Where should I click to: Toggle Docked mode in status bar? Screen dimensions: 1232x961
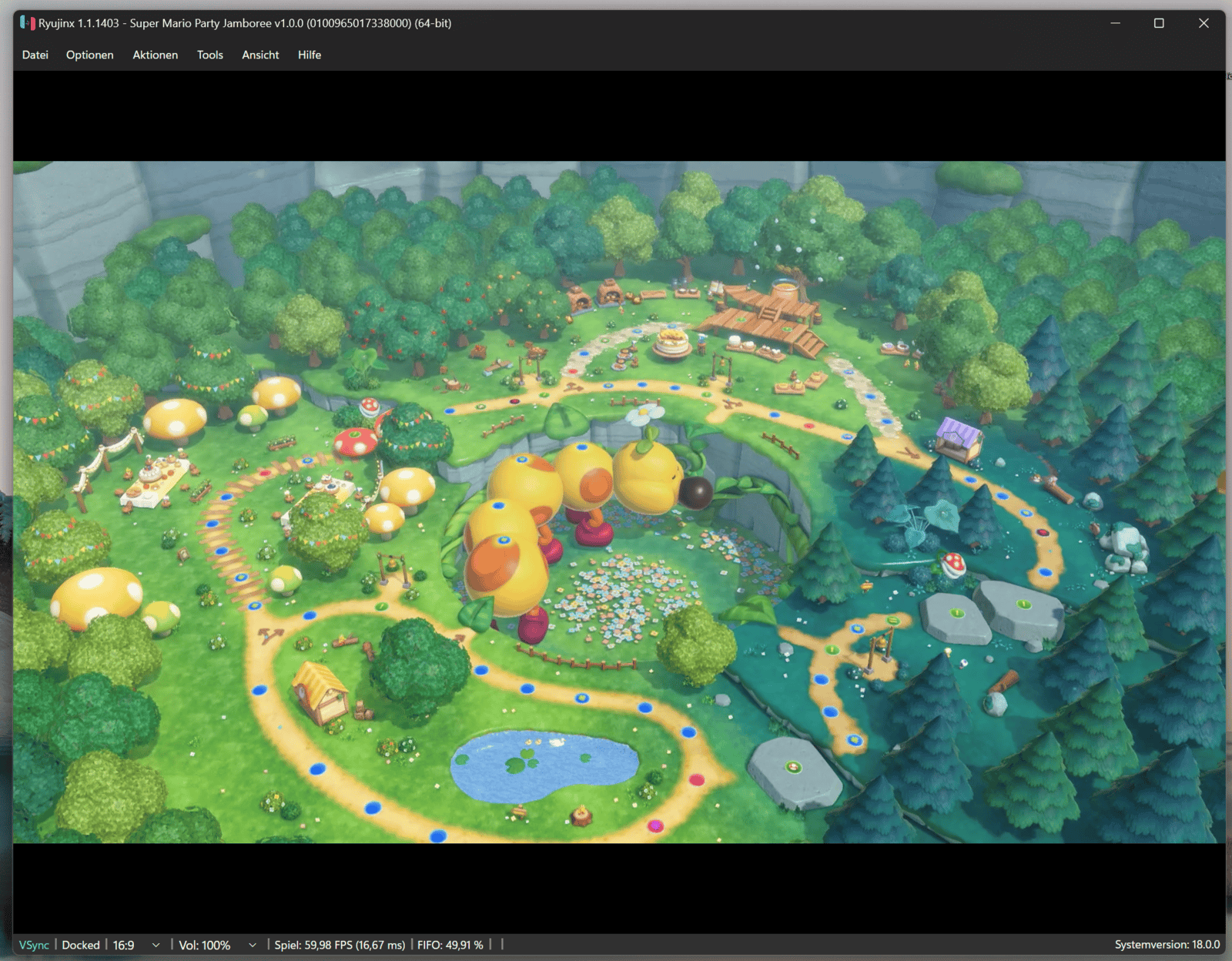[x=81, y=945]
